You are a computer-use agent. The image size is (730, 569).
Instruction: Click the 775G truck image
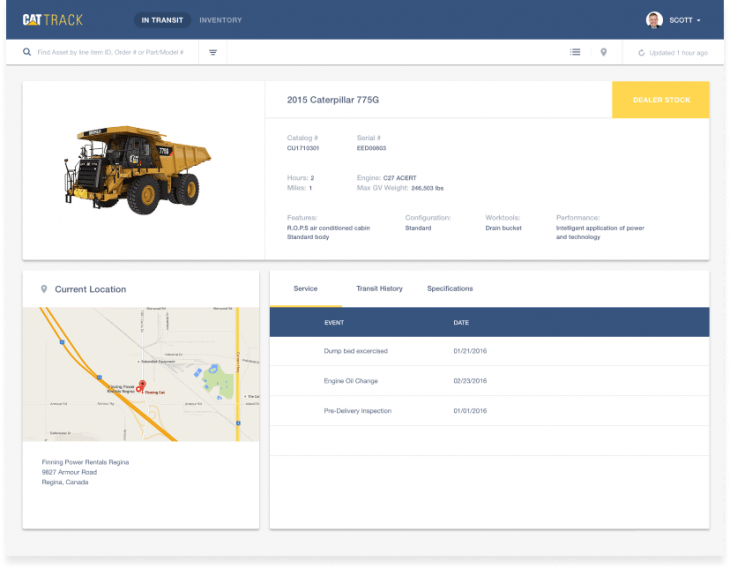137,169
